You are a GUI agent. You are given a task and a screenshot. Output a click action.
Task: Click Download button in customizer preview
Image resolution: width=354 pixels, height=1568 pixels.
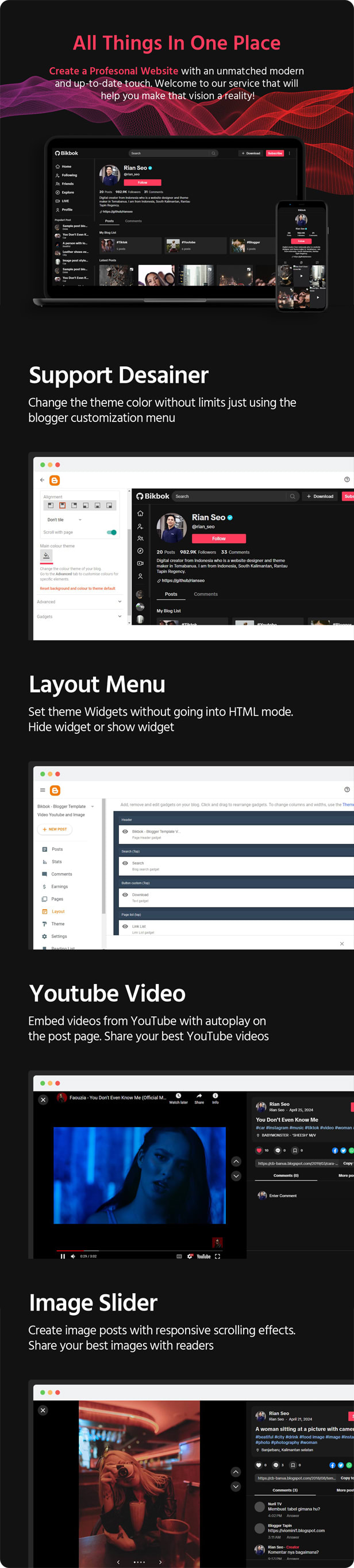[x=320, y=496]
